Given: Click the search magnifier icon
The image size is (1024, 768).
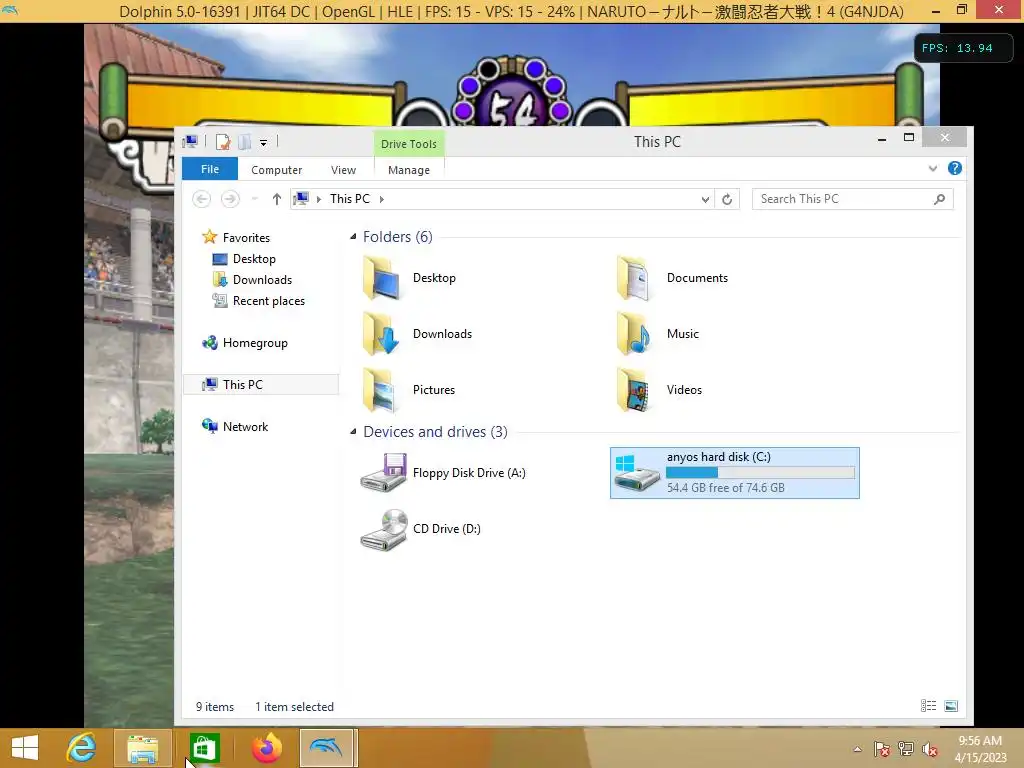Looking at the screenshot, I should click(939, 199).
